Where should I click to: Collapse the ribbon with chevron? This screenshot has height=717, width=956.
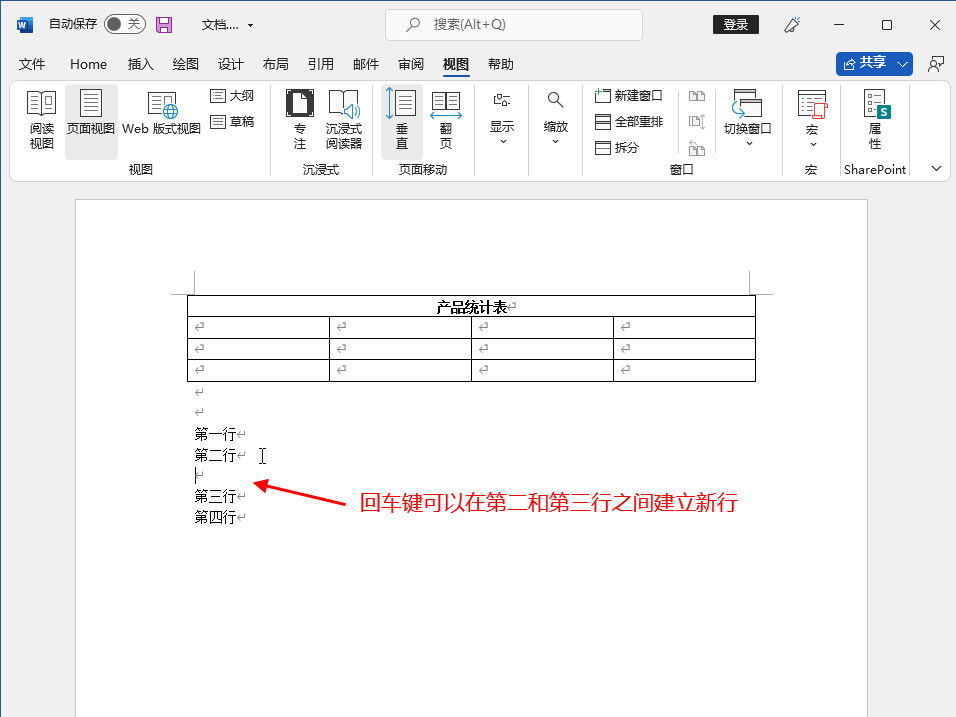click(x=936, y=169)
